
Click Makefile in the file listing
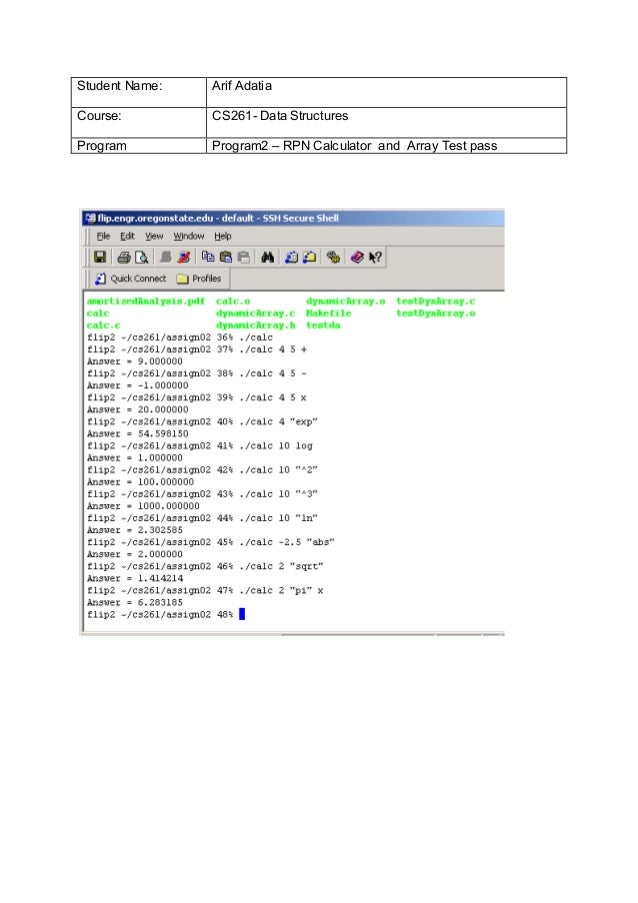328,313
